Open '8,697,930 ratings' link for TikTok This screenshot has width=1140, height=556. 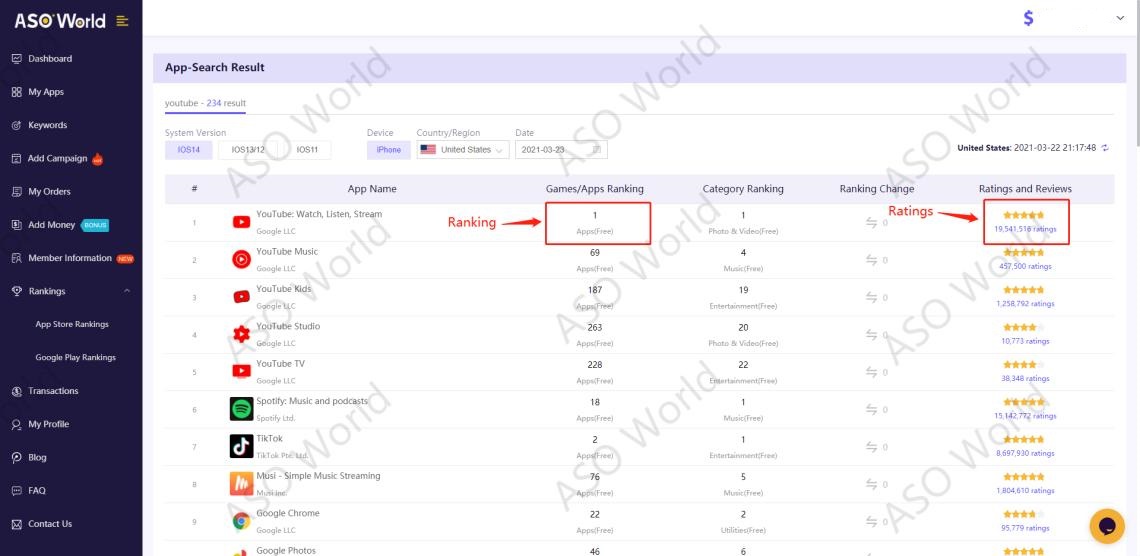[1025, 454]
